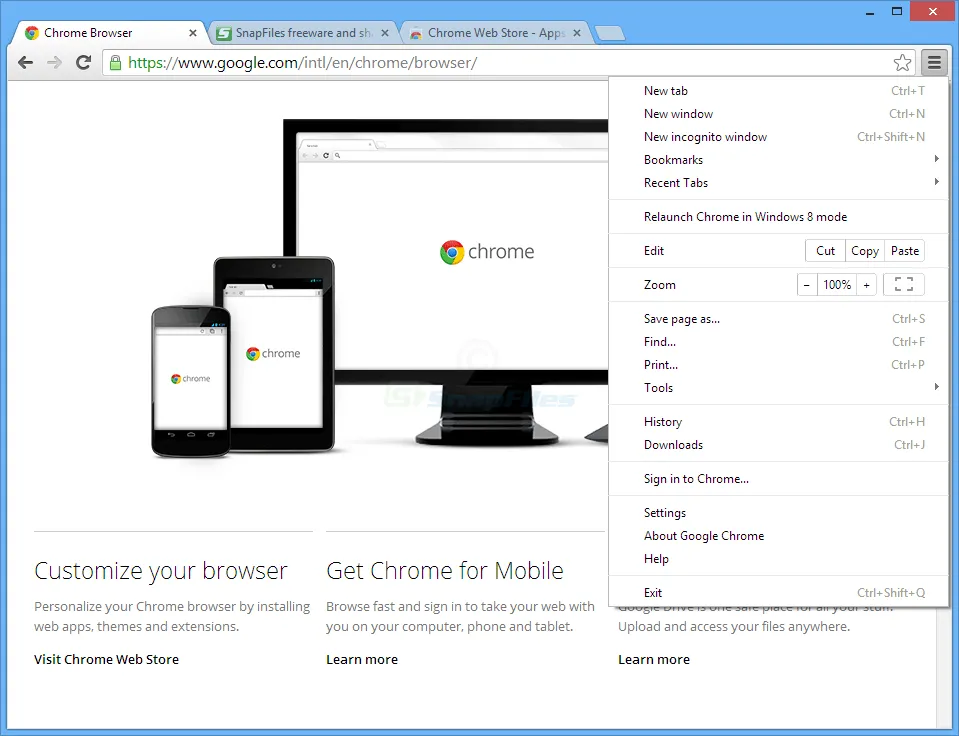This screenshot has width=959, height=736.
Task: Choose New tab from the menu
Action: coord(779,91)
